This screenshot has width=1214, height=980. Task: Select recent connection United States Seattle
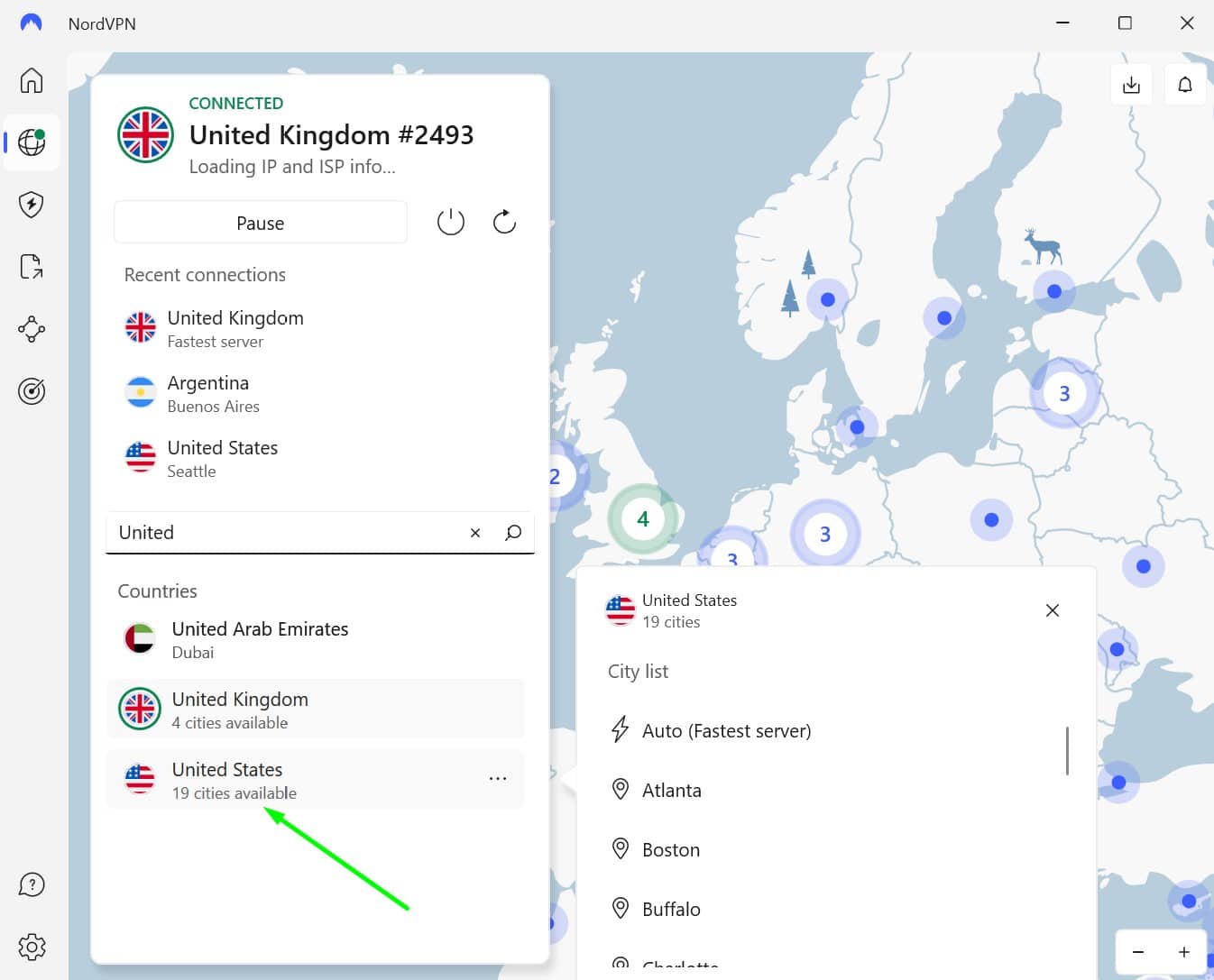pos(316,459)
